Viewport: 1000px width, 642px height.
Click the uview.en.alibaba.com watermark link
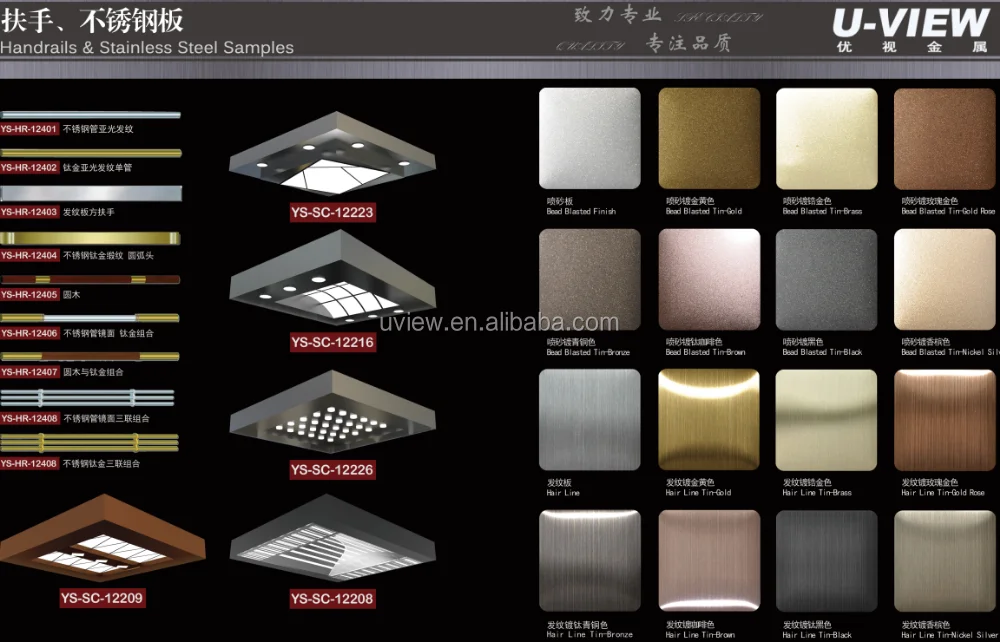click(499, 322)
